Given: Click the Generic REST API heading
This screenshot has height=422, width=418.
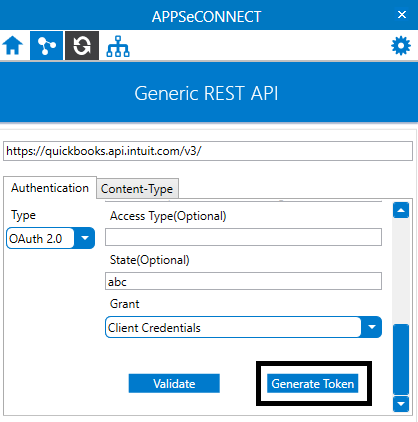Looking at the screenshot, I should (x=206, y=93).
